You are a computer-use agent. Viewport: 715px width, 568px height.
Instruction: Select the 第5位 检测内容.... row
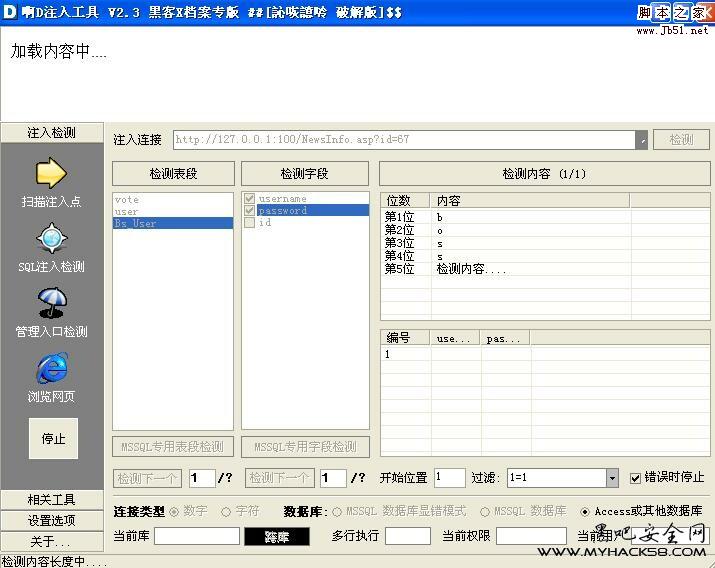[545, 269]
